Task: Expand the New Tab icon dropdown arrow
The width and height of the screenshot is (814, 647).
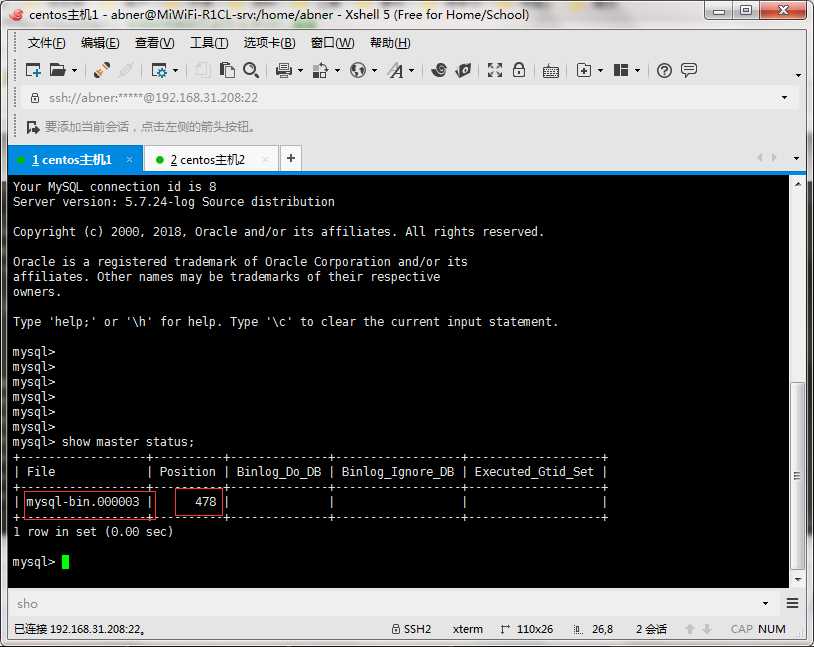Action: [x=601, y=70]
